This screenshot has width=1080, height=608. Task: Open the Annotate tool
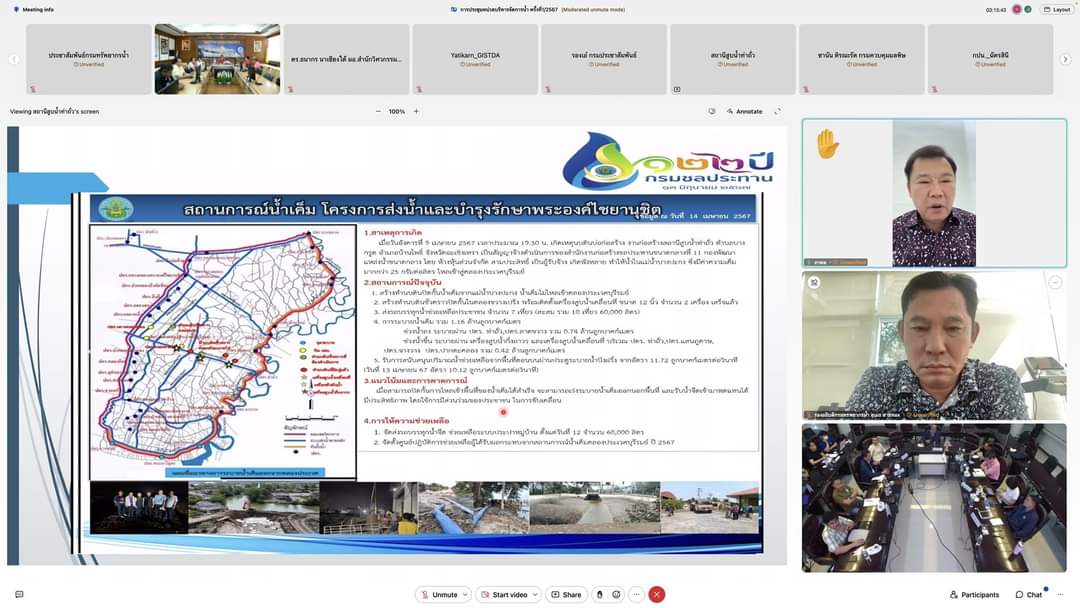[x=745, y=111]
